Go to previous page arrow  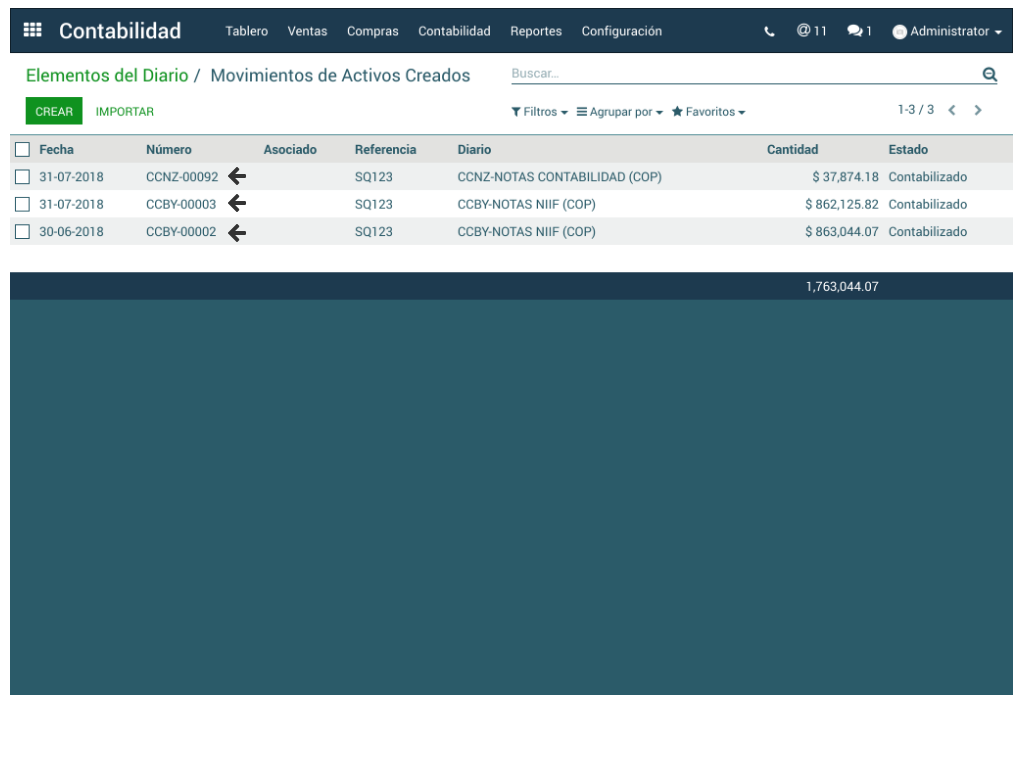952,110
